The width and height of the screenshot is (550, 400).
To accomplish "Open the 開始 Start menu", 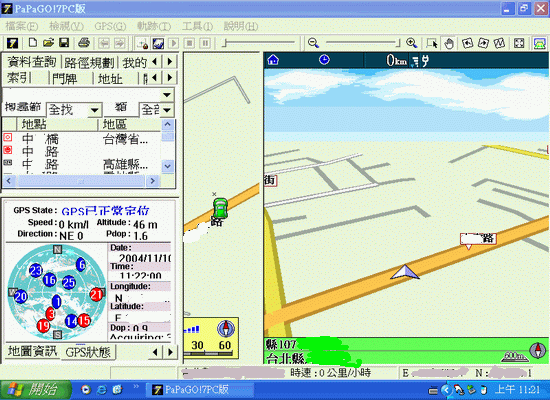I will pyautogui.click(x=35, y=390).
